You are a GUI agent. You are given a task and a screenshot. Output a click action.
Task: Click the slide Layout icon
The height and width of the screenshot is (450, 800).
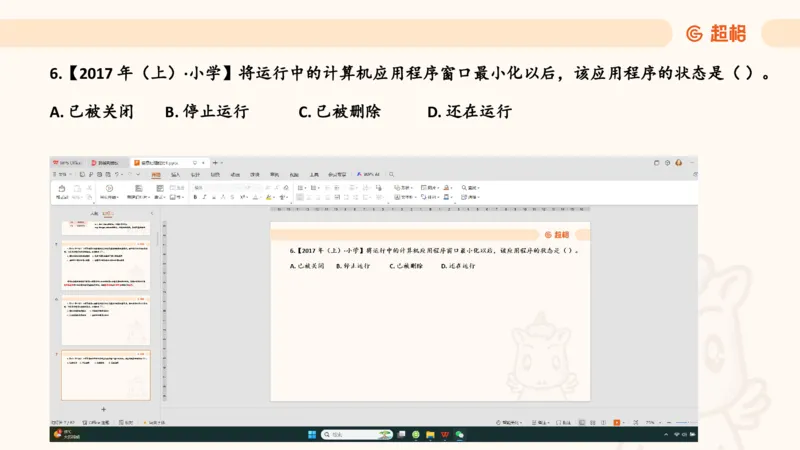(160, 188)
